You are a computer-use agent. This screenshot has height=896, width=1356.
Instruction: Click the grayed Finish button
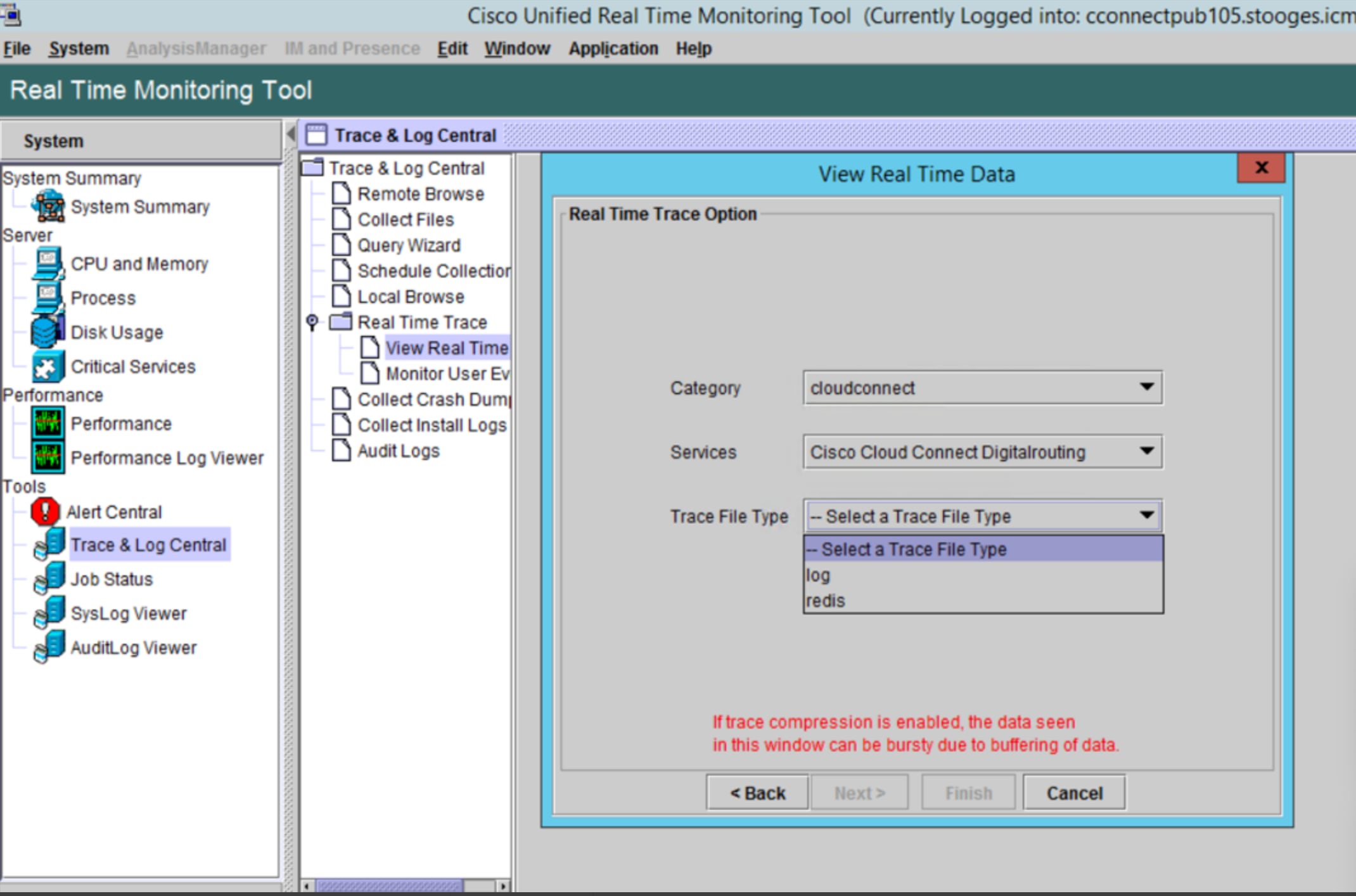click(x=968, y=793)
